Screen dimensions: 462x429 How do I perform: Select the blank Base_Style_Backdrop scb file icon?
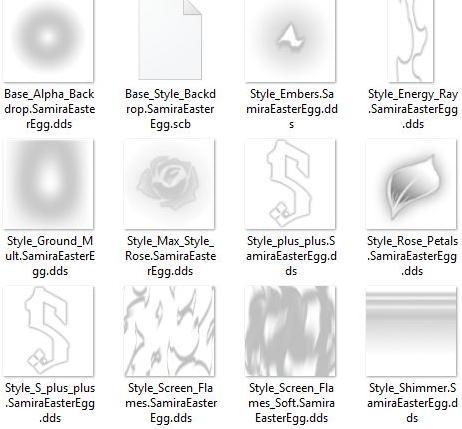pyautogui.click(x=170, y=39)
